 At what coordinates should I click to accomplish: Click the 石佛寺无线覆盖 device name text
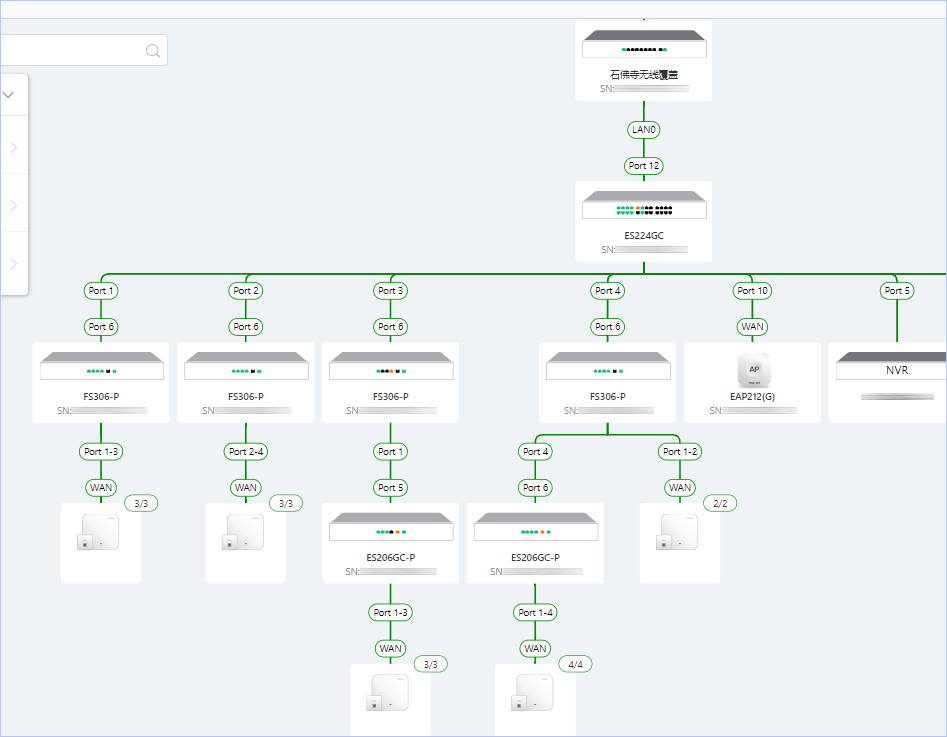[x=644, y=74]
